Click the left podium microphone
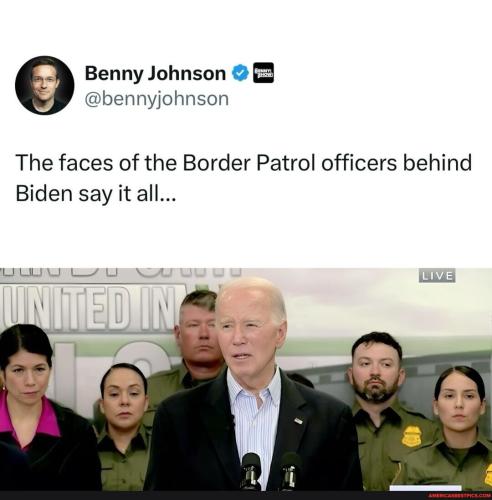This screenshot has width=492, height=500. (251, 471)
